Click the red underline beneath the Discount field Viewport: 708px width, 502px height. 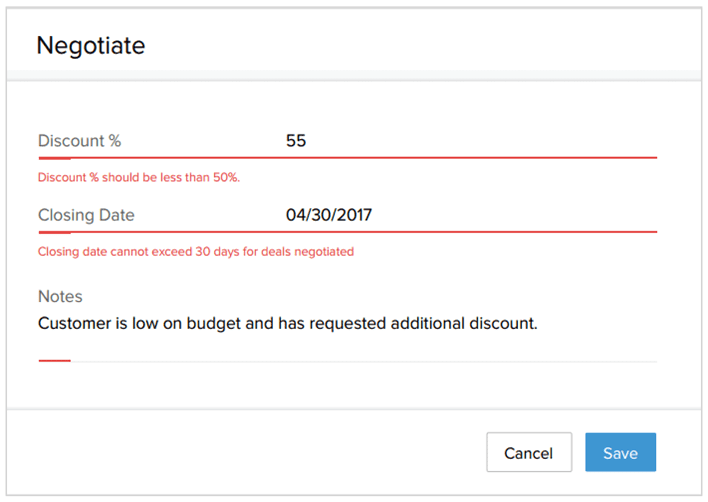click(348, 158)
